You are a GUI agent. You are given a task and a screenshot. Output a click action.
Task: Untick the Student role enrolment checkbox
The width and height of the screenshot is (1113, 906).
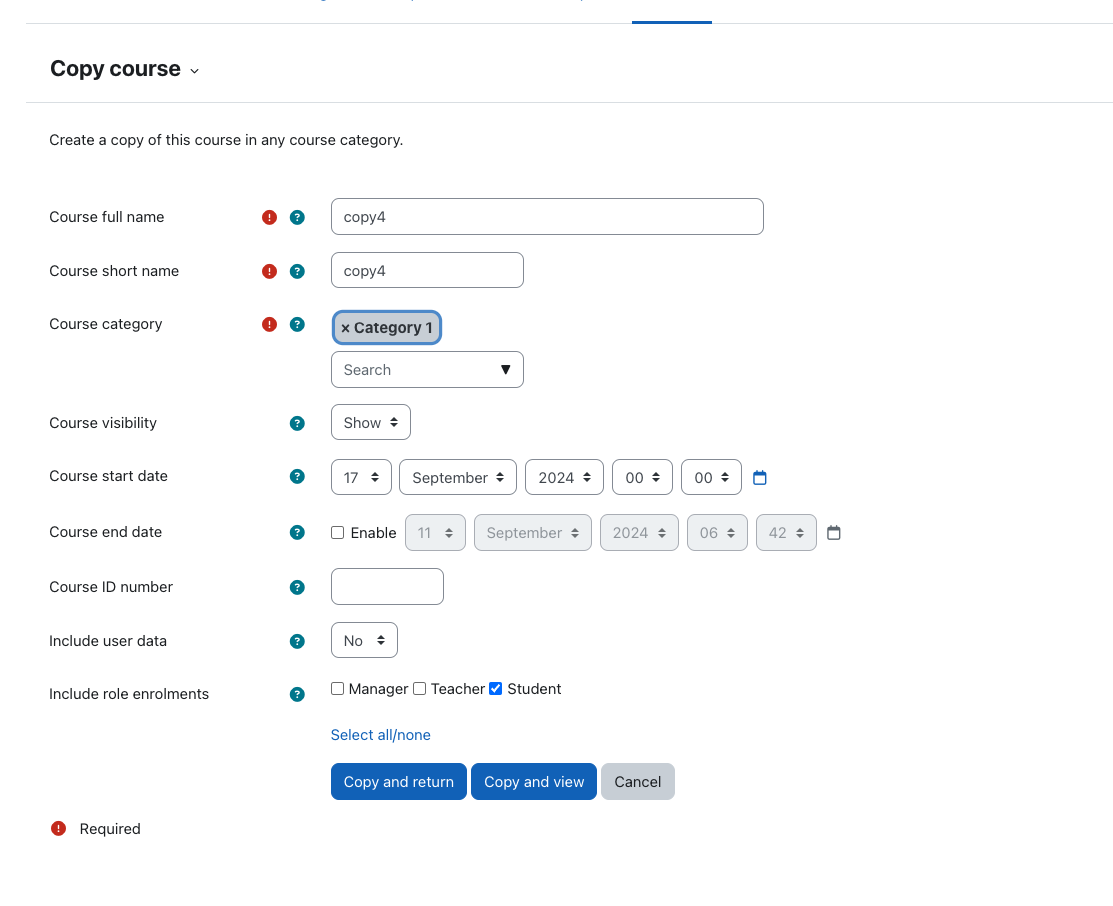[495, 689]
